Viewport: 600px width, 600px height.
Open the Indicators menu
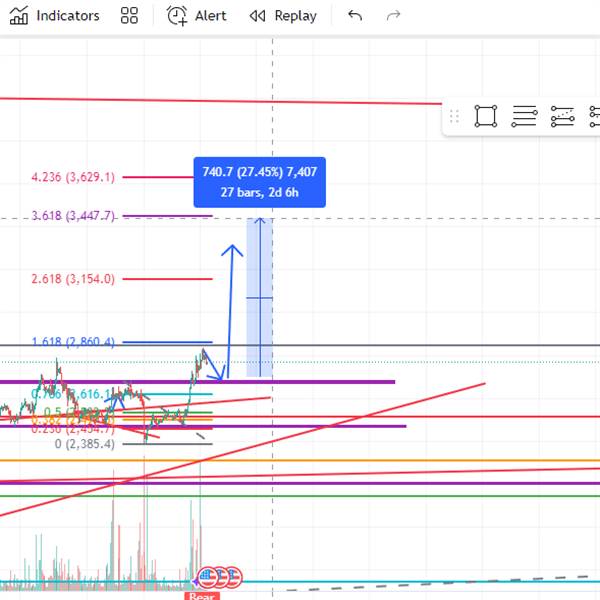(54, 16)
